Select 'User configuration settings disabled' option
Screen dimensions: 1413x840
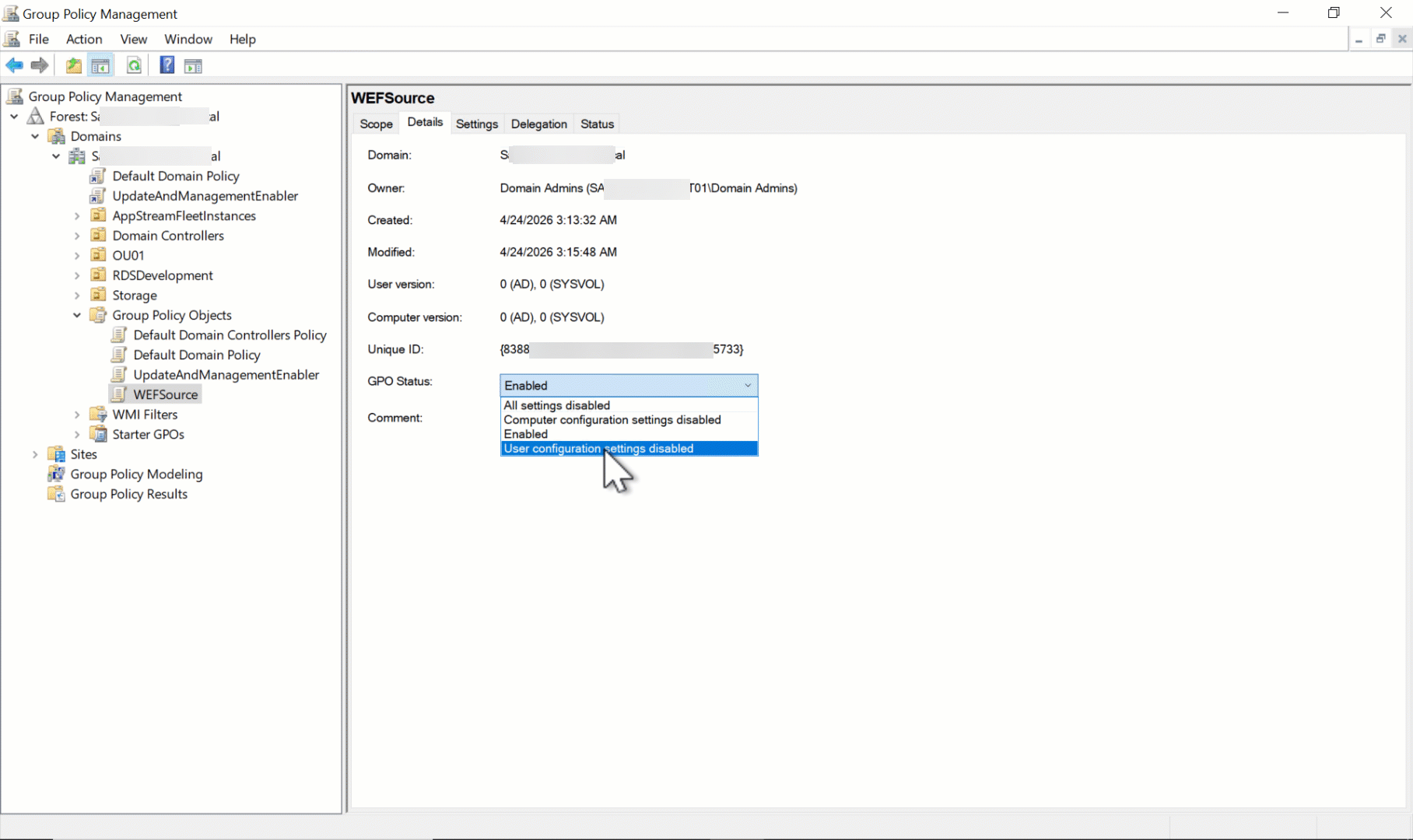629,449
